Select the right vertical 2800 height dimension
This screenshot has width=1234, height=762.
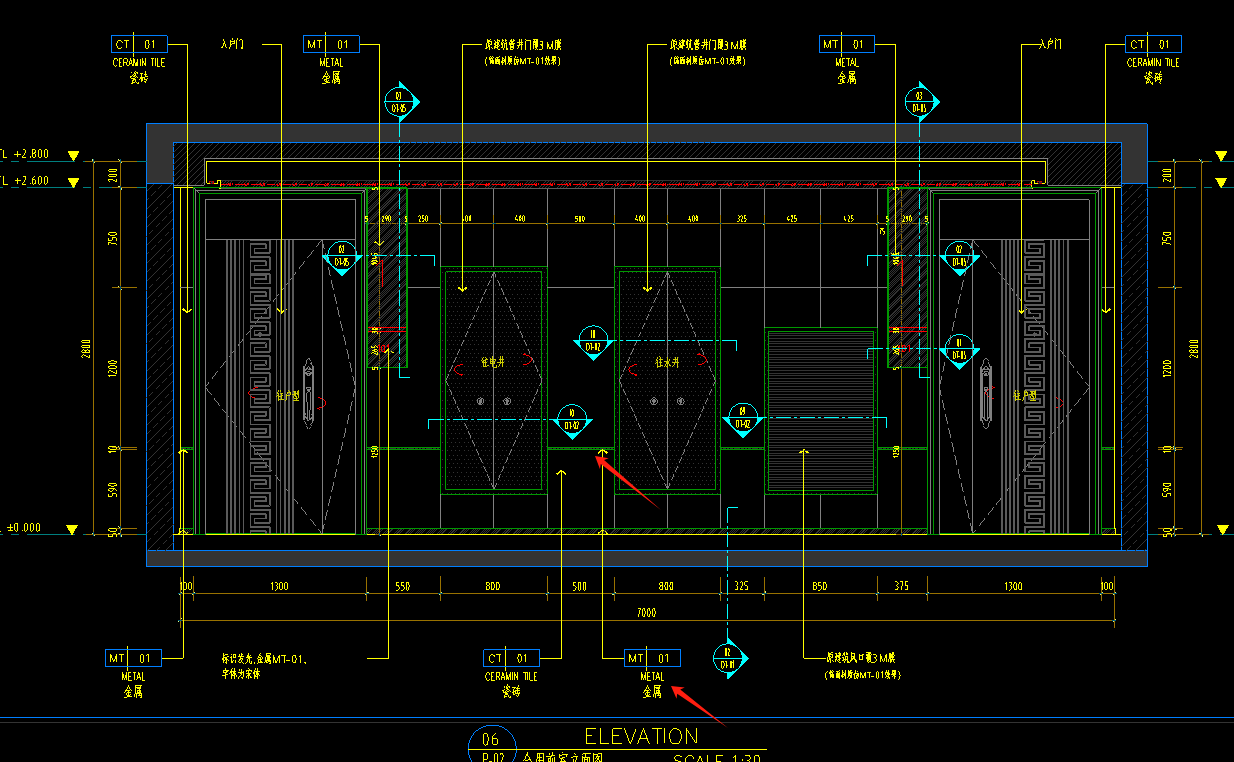1194,349
